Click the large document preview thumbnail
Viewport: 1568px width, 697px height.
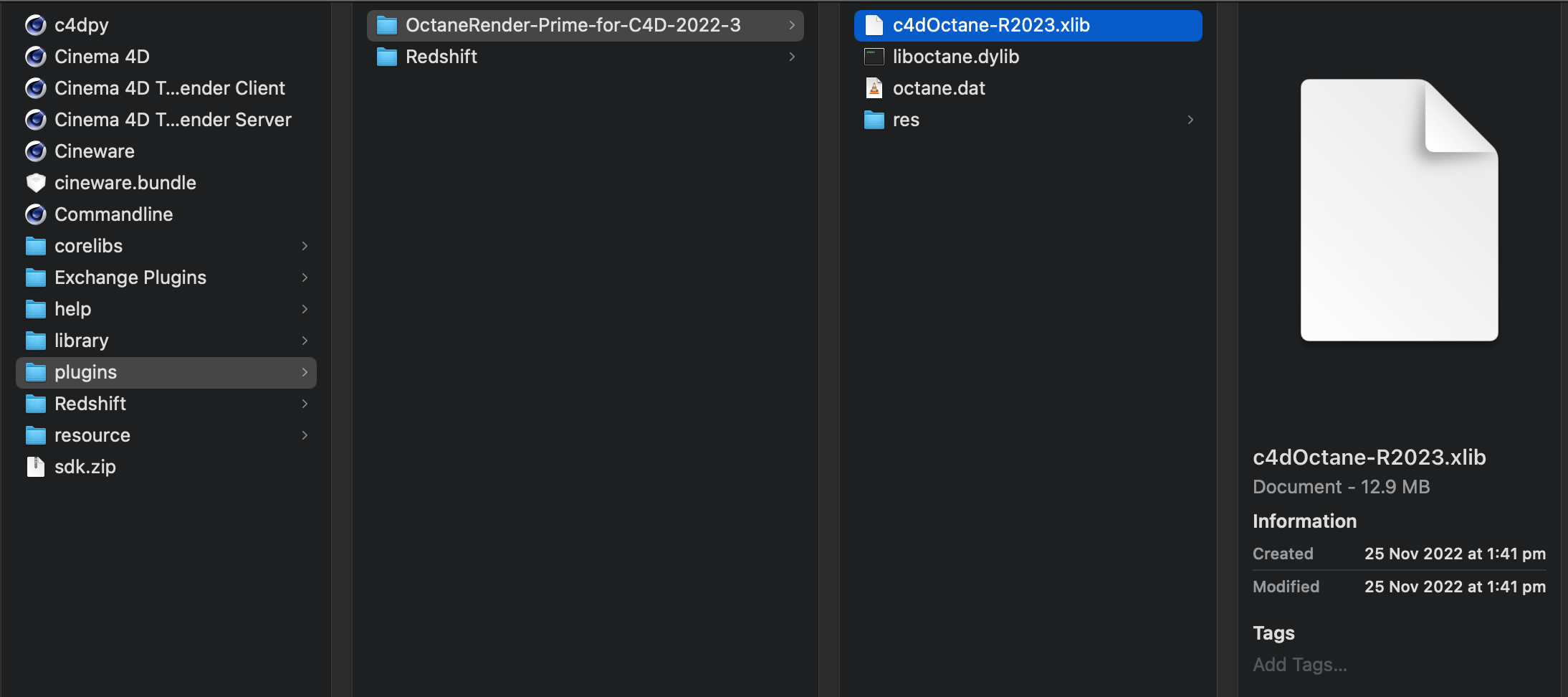(1399, 210)
